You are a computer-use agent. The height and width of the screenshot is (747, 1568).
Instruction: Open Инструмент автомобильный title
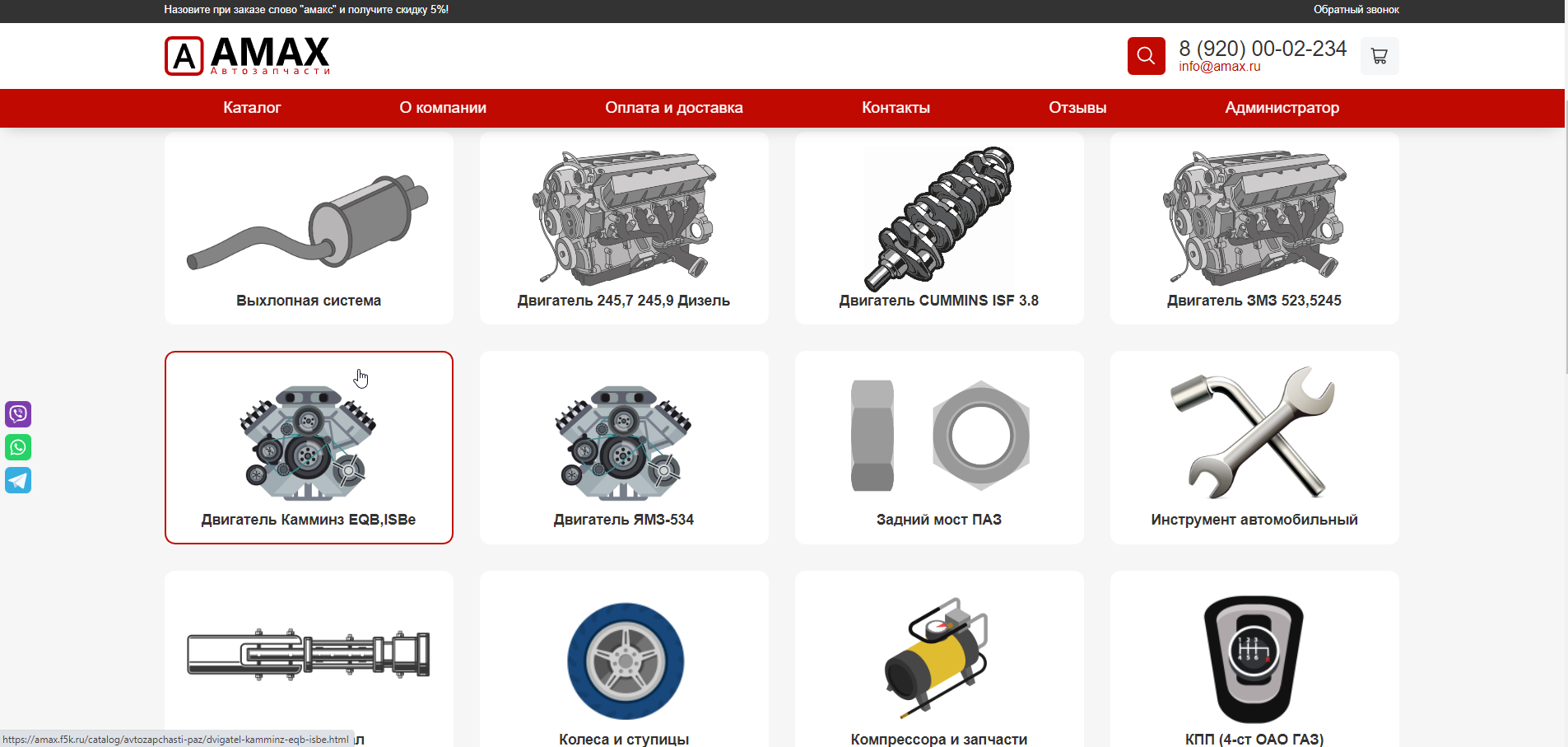(x=1254, y=520)
